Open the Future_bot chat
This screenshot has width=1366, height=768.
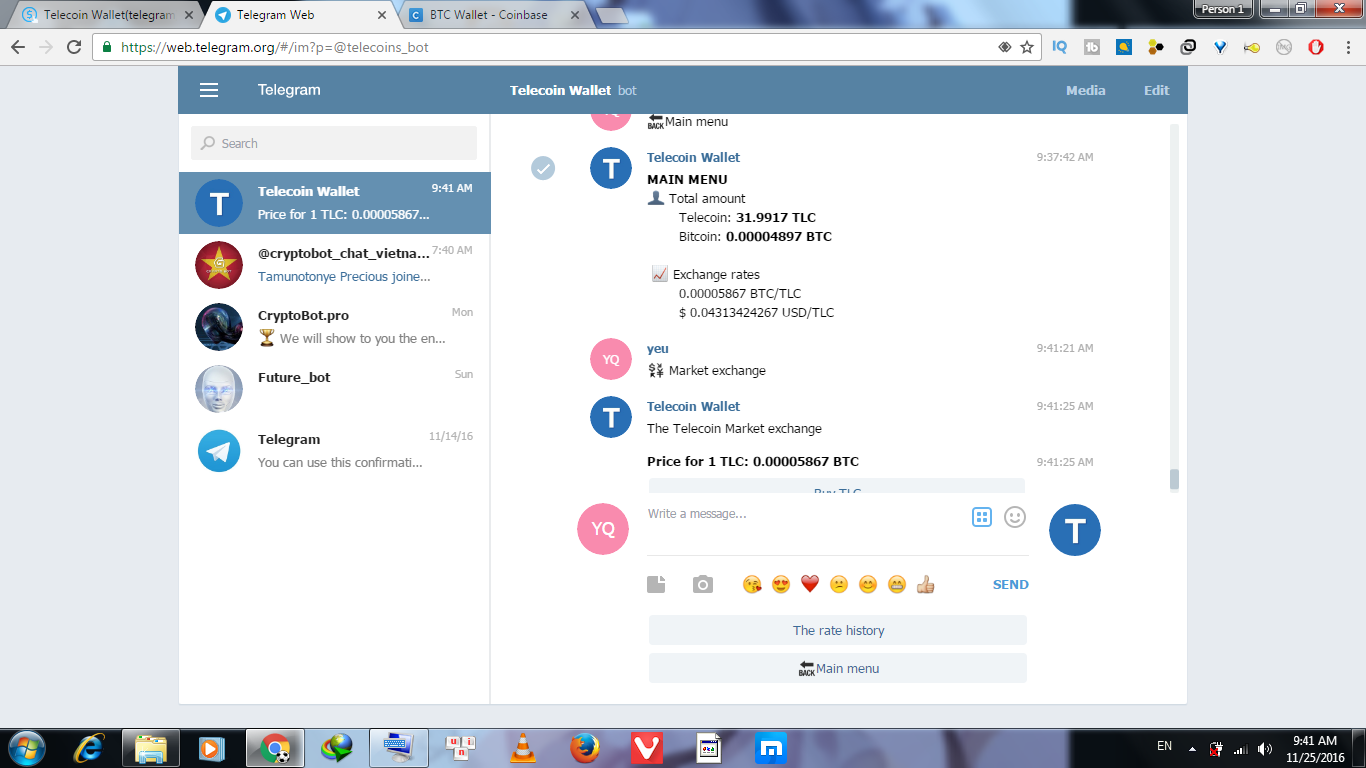334,389
